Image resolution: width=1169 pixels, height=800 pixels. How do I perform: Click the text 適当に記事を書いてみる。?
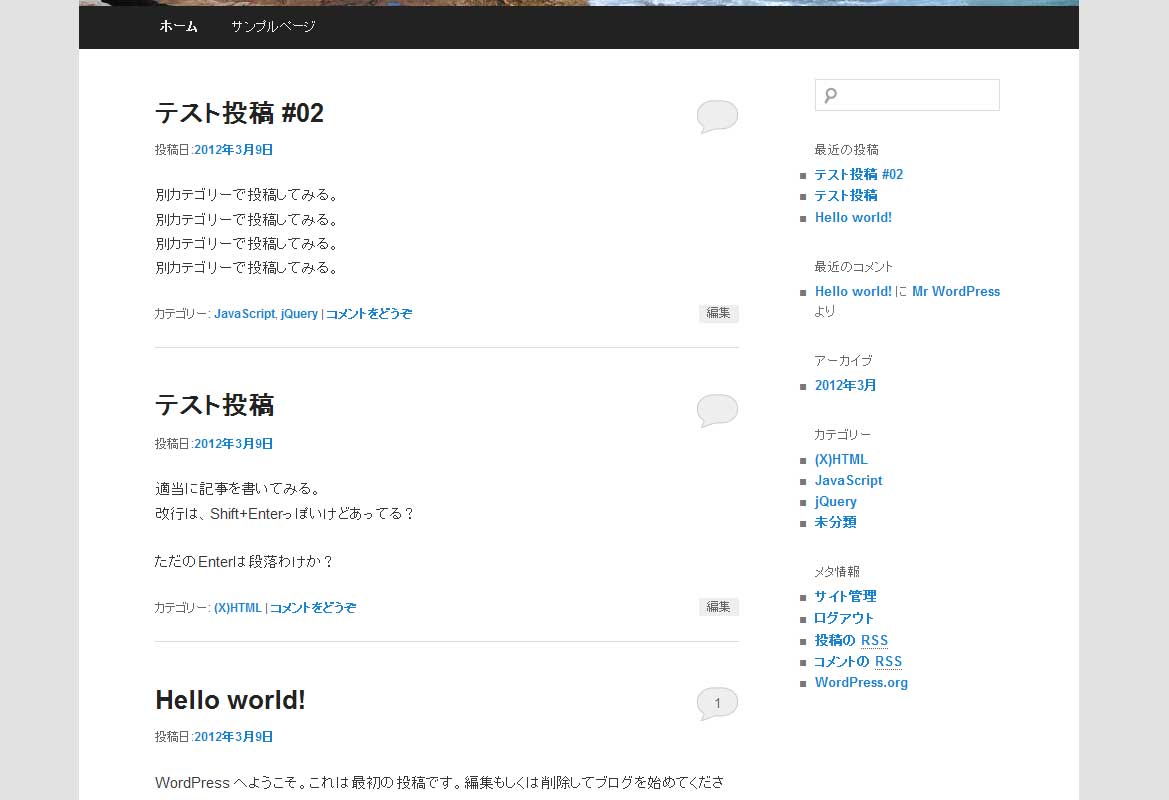coord(239,489)
